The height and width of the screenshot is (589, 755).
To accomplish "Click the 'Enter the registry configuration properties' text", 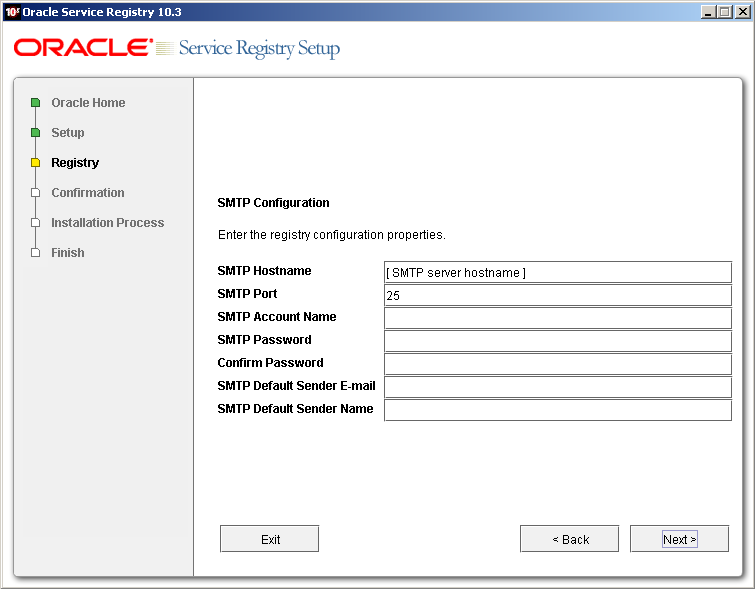I will pos(332,235).
